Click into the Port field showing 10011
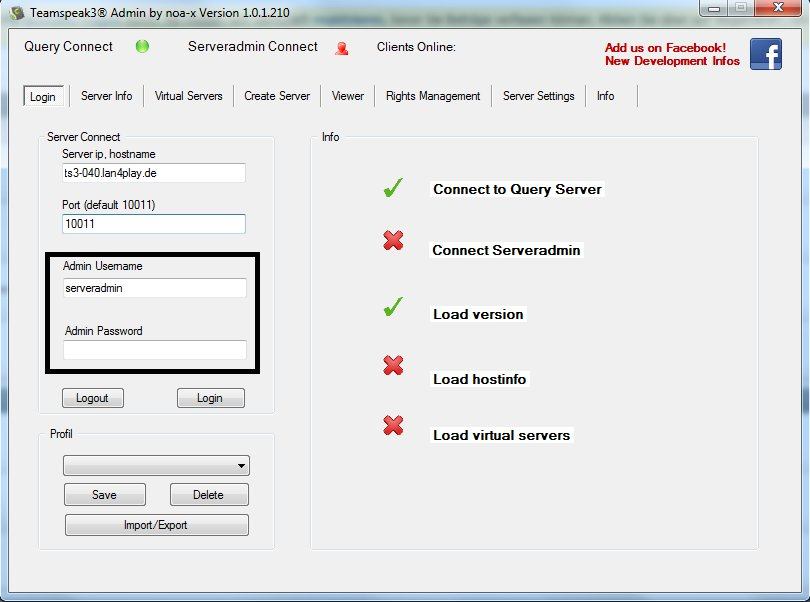810x602 pixels. (154, 224)
